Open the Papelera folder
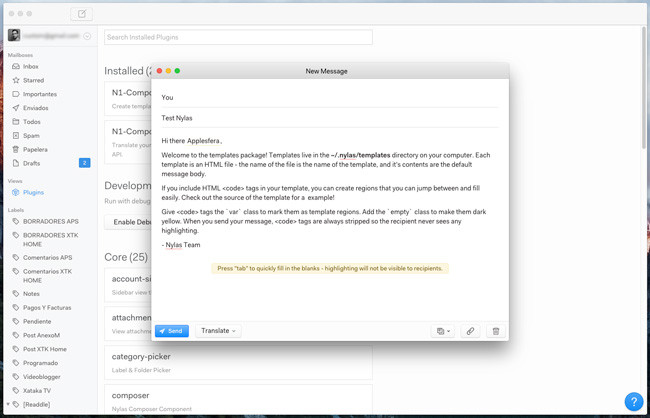The image size is (650, 418). 35,149
